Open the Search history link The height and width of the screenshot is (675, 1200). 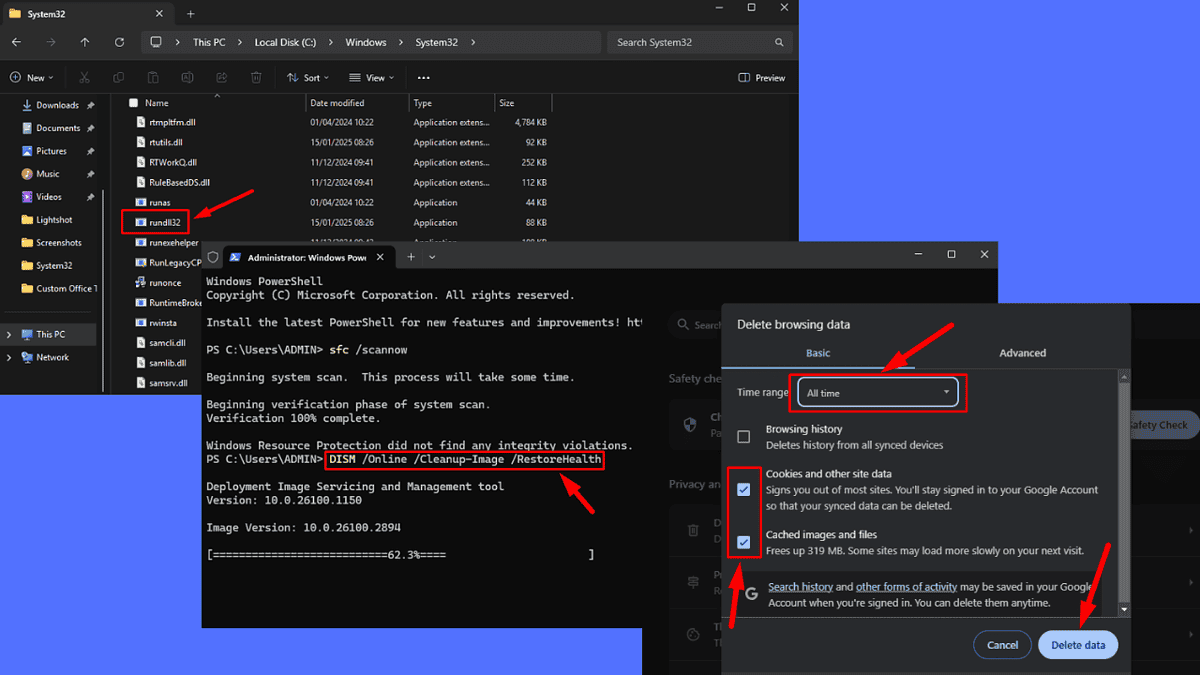(800, 586)
